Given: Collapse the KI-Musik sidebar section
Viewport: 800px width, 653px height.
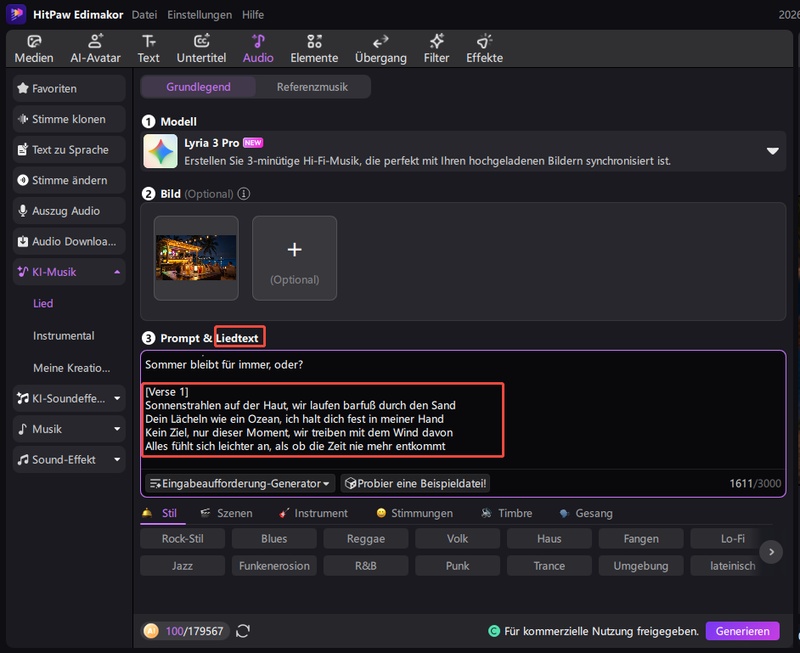Looking at the screenshot, I should pos(117,272).
